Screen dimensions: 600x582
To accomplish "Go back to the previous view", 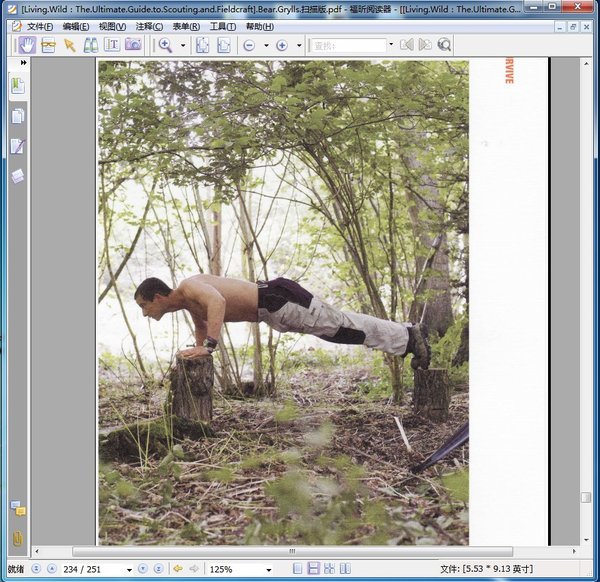I will tap(178, 569).
